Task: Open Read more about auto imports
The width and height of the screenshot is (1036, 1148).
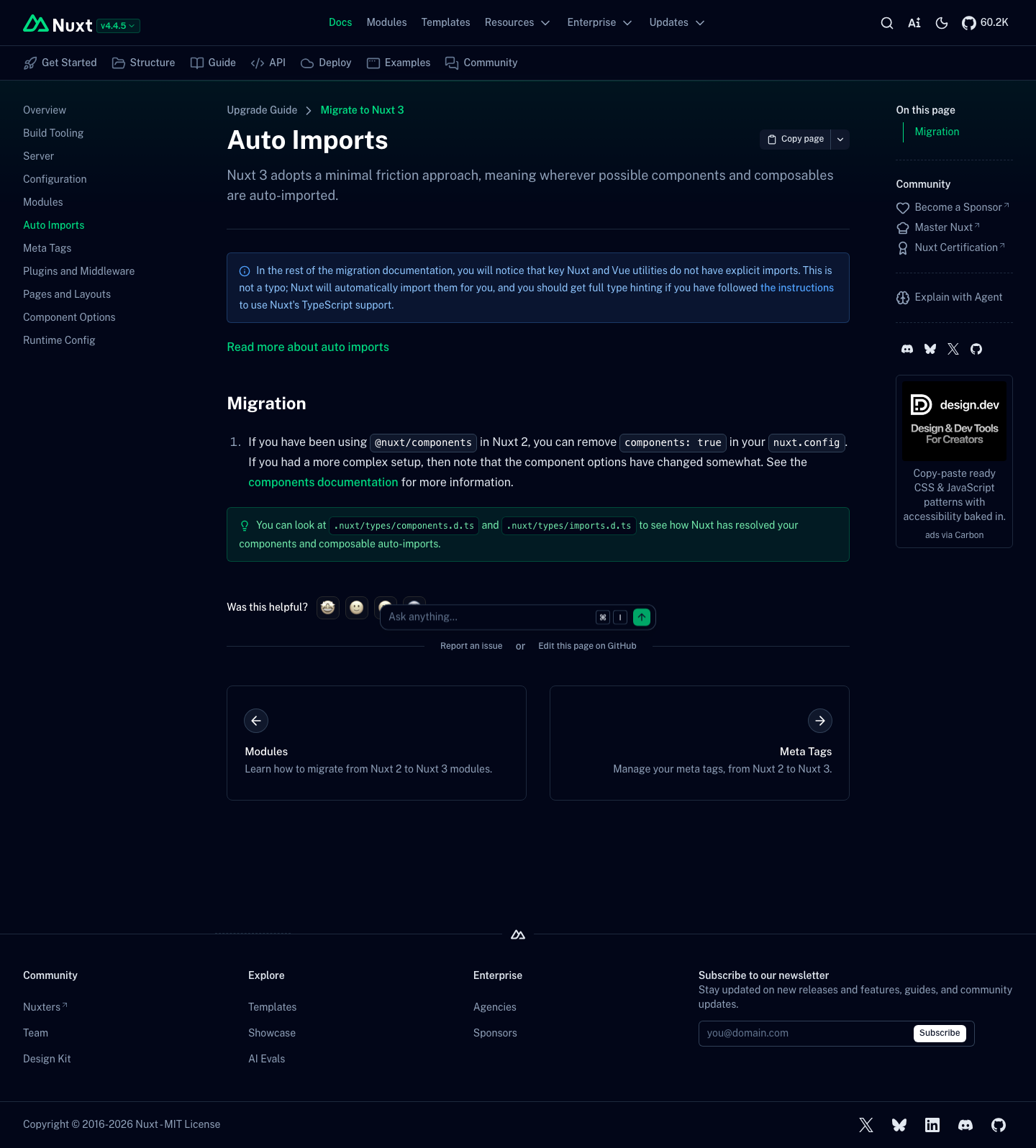Action: click(x=308, y=347)
